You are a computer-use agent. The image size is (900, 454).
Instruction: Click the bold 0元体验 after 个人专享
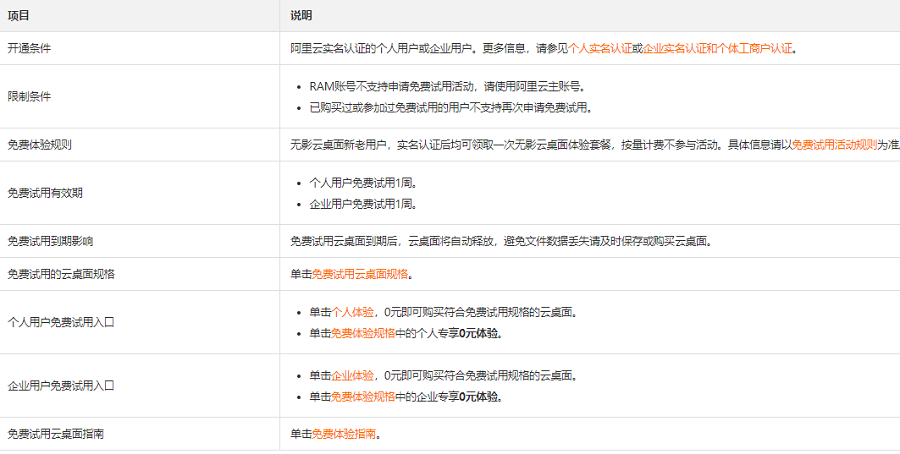[480, 333]
